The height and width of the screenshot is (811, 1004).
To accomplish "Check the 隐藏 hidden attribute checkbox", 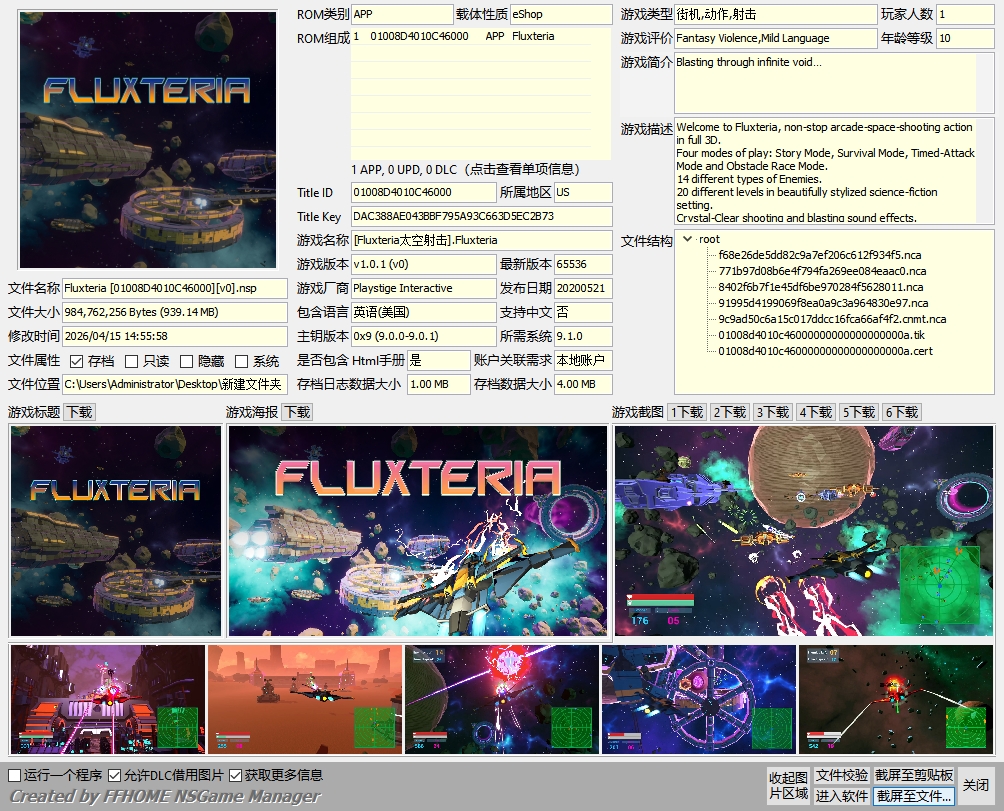I will pyautogui.click(x=186, y=361).
